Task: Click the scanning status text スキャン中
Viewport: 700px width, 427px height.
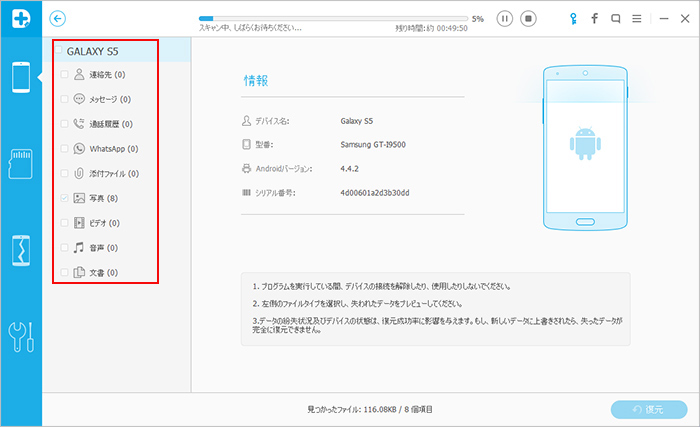Action: tap(250, 28)
